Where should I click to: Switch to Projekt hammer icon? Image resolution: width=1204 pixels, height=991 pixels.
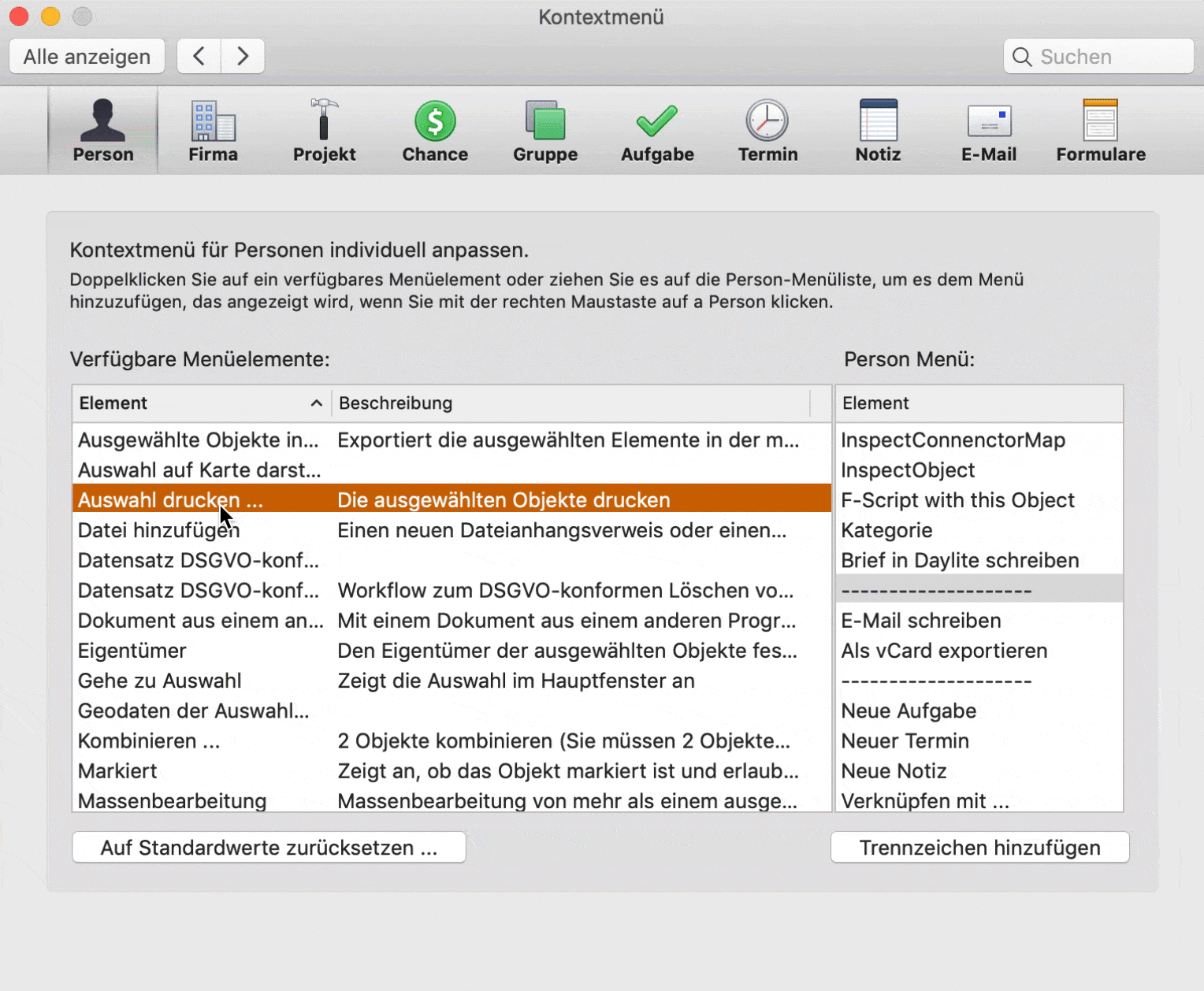324,120
